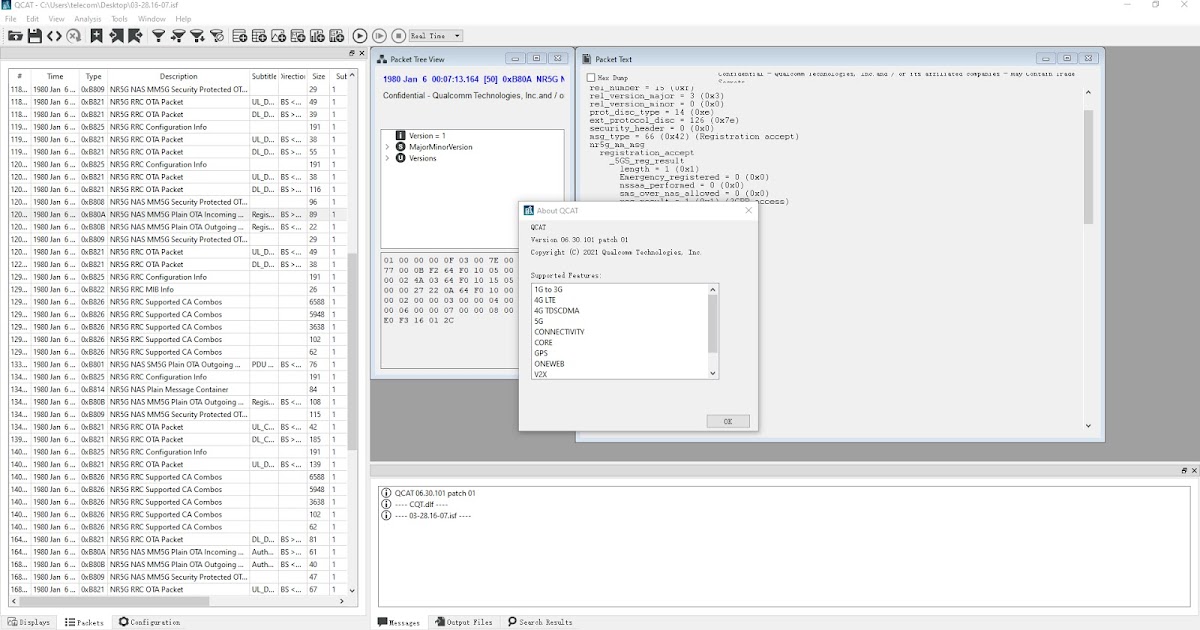
Task: Select 4G LTE in Supported Features list
Action: tap(545, 300)
